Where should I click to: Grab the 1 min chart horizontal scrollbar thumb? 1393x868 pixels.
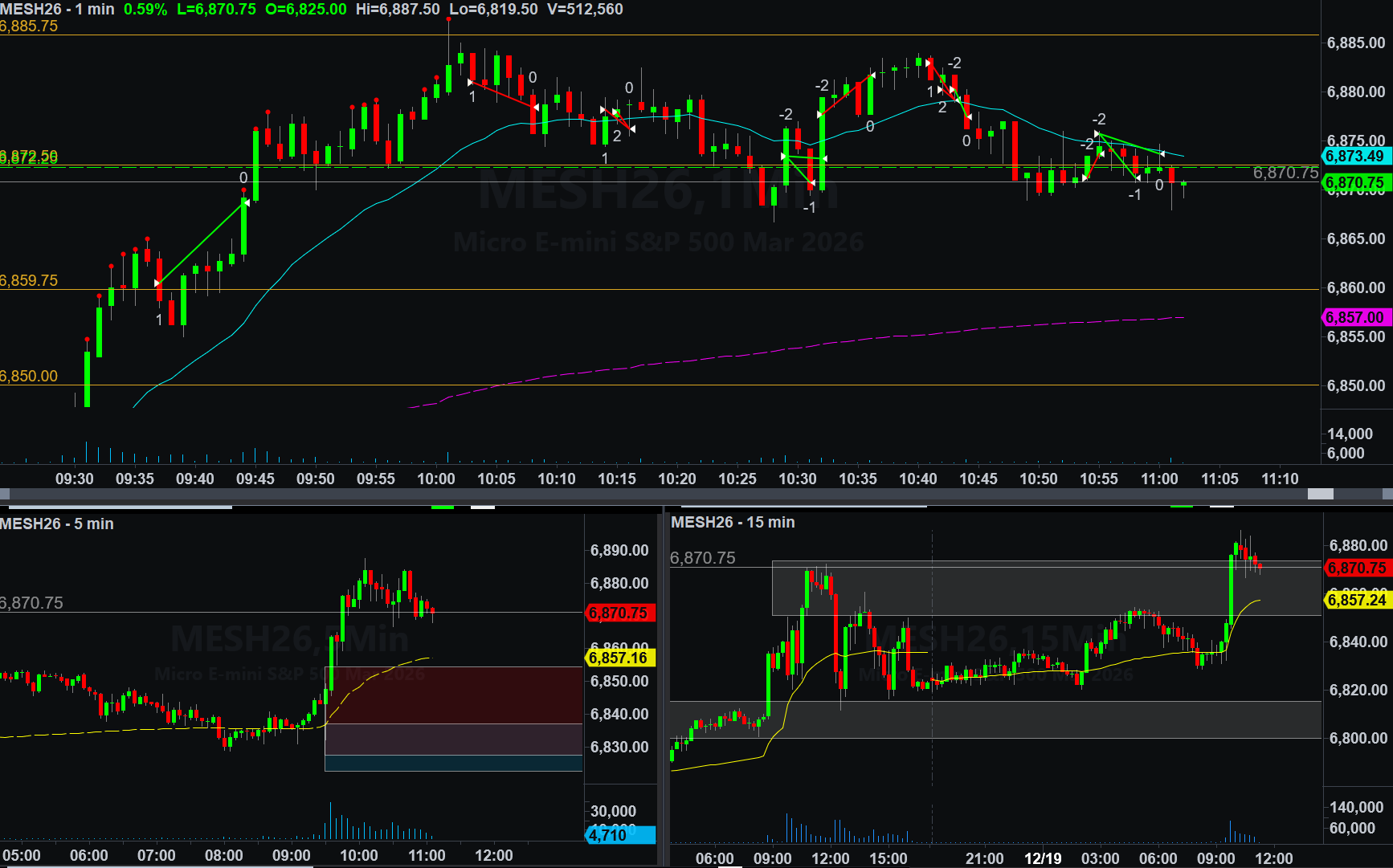click(x=1320, y=494)
